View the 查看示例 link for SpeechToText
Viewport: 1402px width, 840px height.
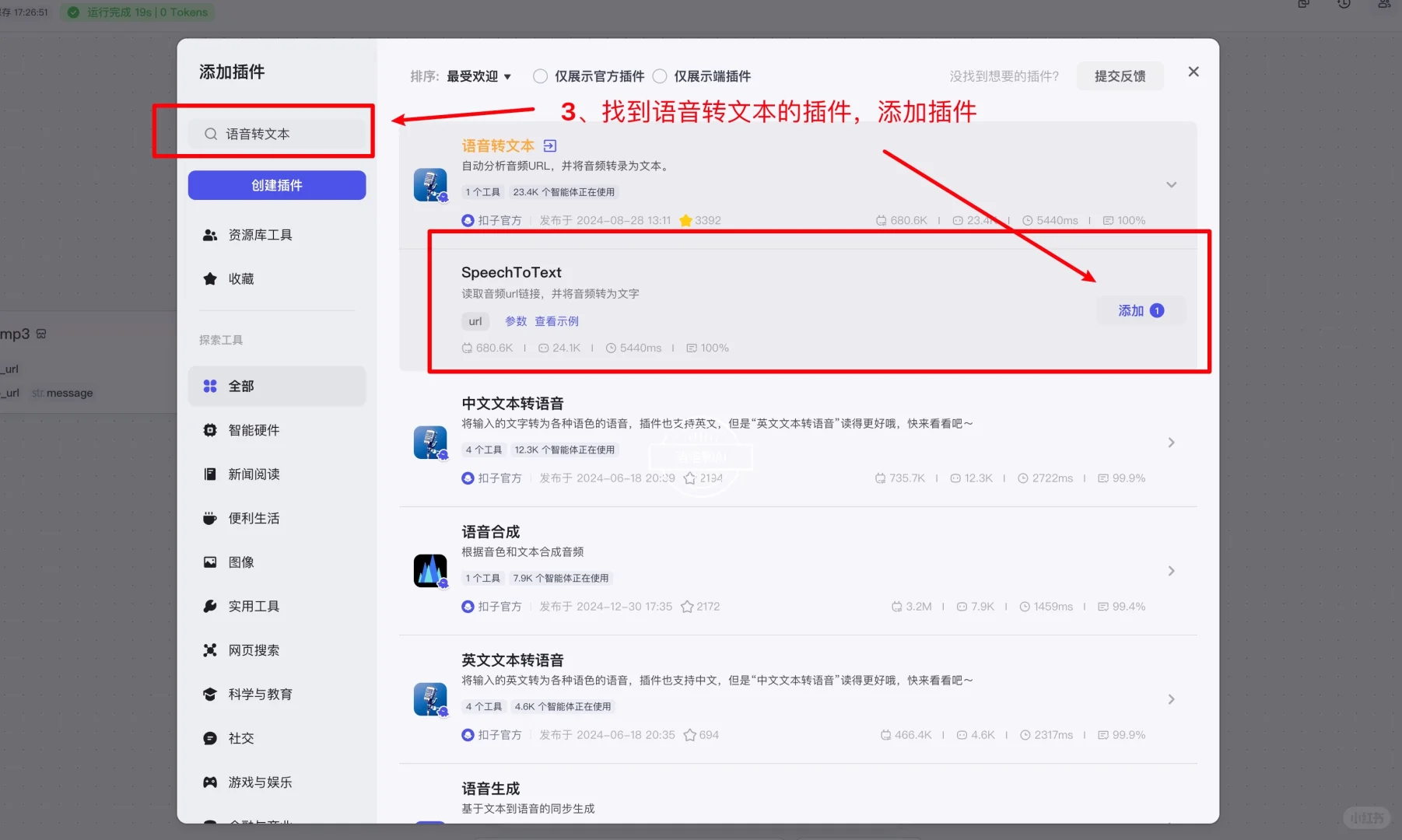(x=556, y=320)
